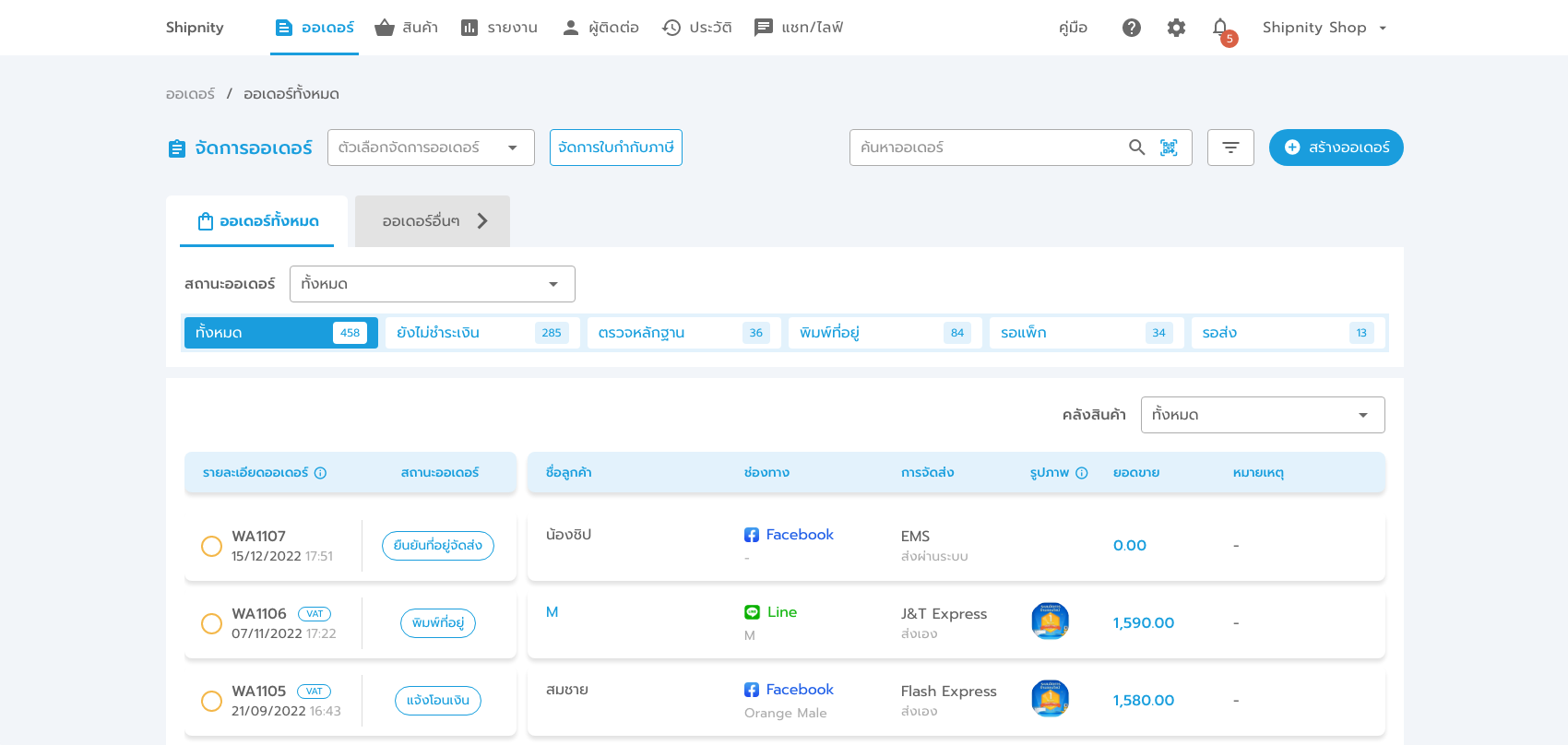This screenshot has width=1568, height=745.
Task: Click the help question mark icon
Action: pyautogui.click(x=1132, y=28)
